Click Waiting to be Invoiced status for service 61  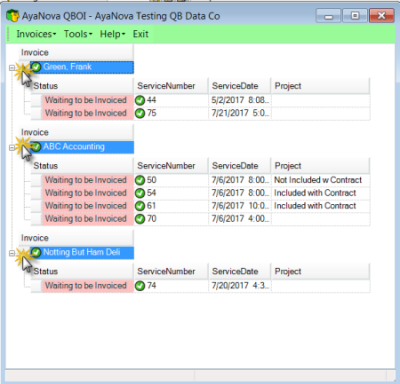[x=88, y=206]
